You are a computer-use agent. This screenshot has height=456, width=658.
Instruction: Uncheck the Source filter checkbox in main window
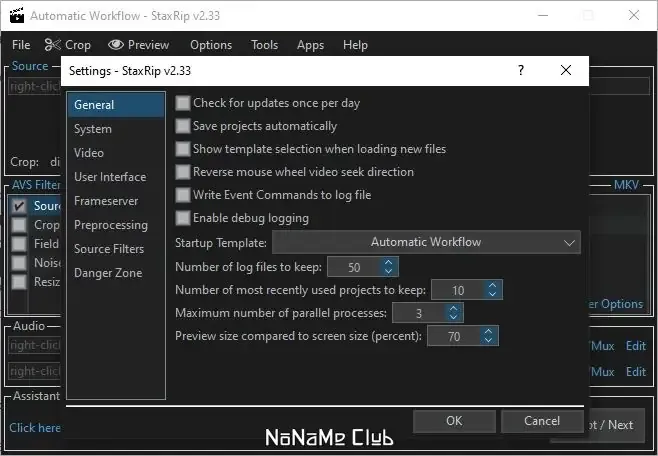pos(19,206)
